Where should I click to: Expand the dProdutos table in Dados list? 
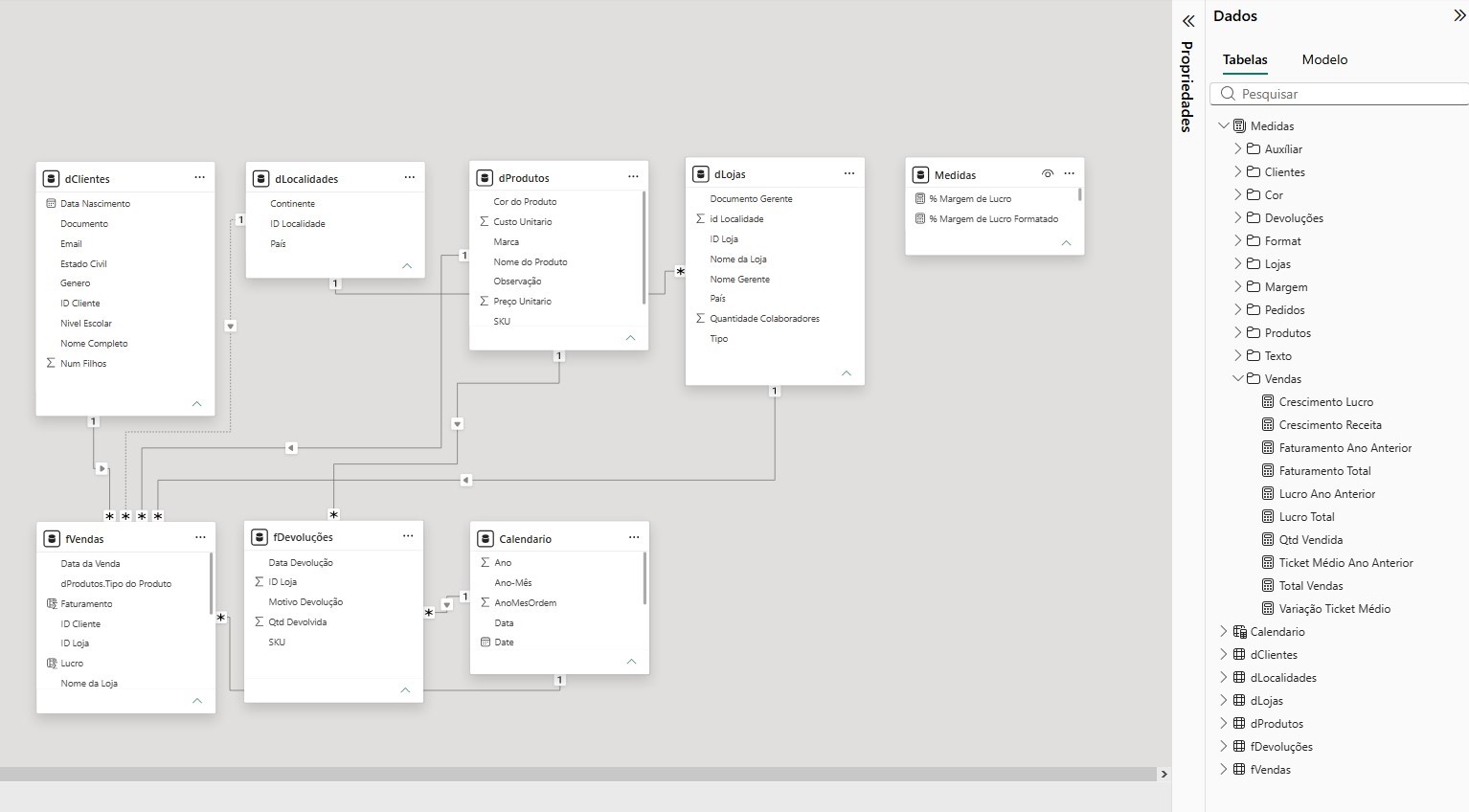1223,724
